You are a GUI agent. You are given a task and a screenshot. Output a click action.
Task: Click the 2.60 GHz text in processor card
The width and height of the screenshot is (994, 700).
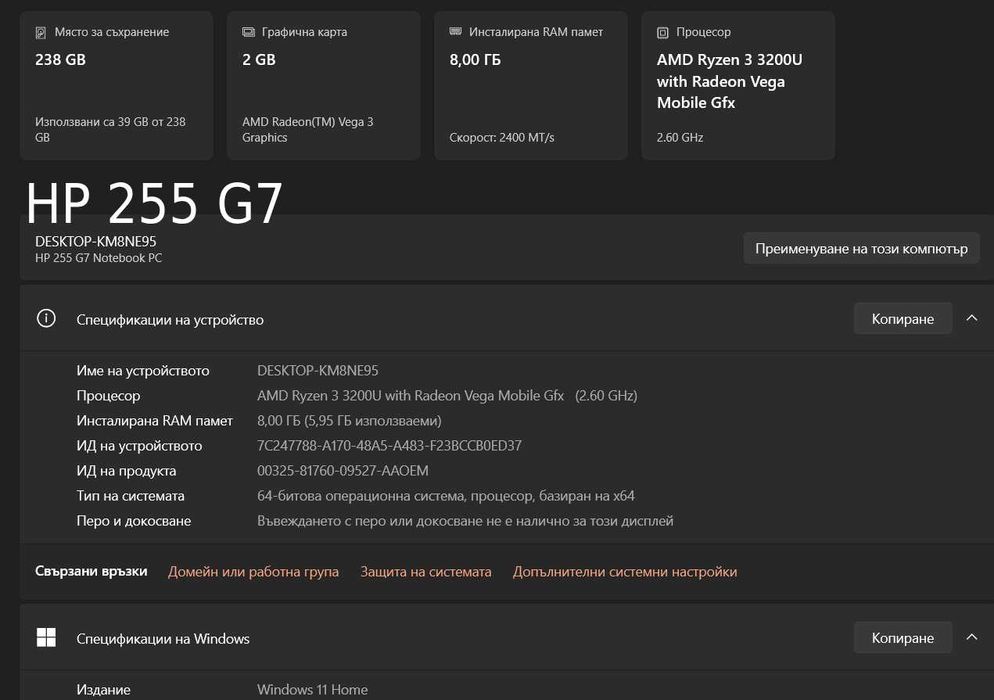[x=680, y=138]
